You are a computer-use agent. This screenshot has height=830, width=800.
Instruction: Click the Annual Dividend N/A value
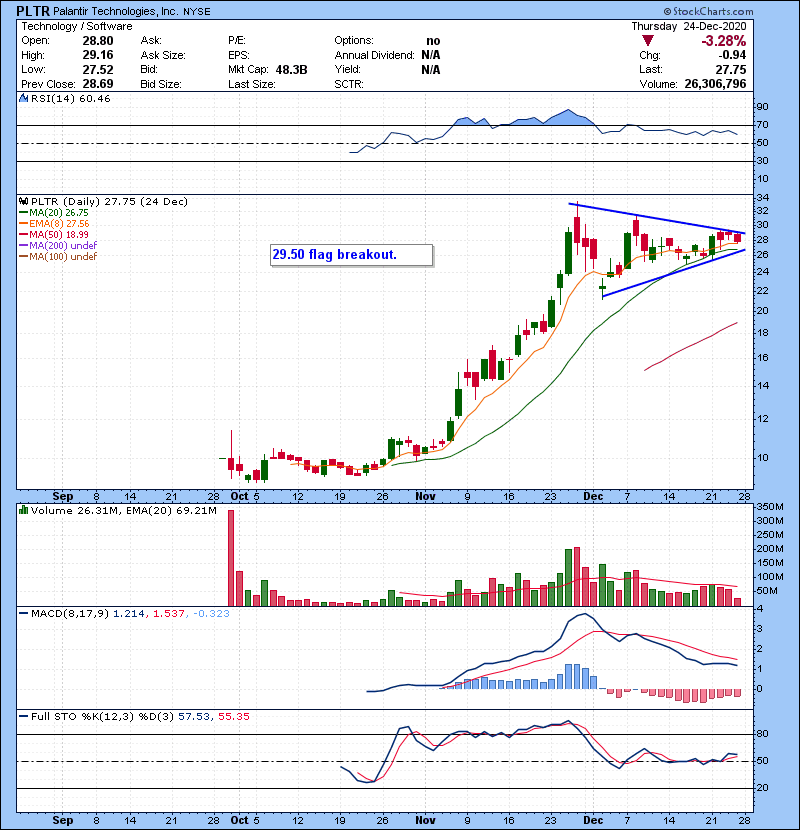click(431, 55)
